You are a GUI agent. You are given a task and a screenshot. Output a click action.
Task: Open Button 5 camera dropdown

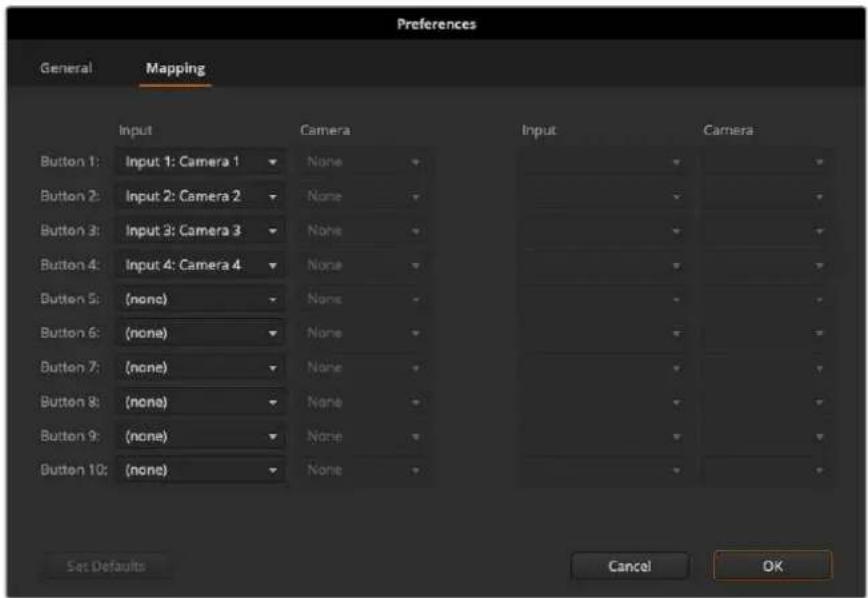coord(364,299)
